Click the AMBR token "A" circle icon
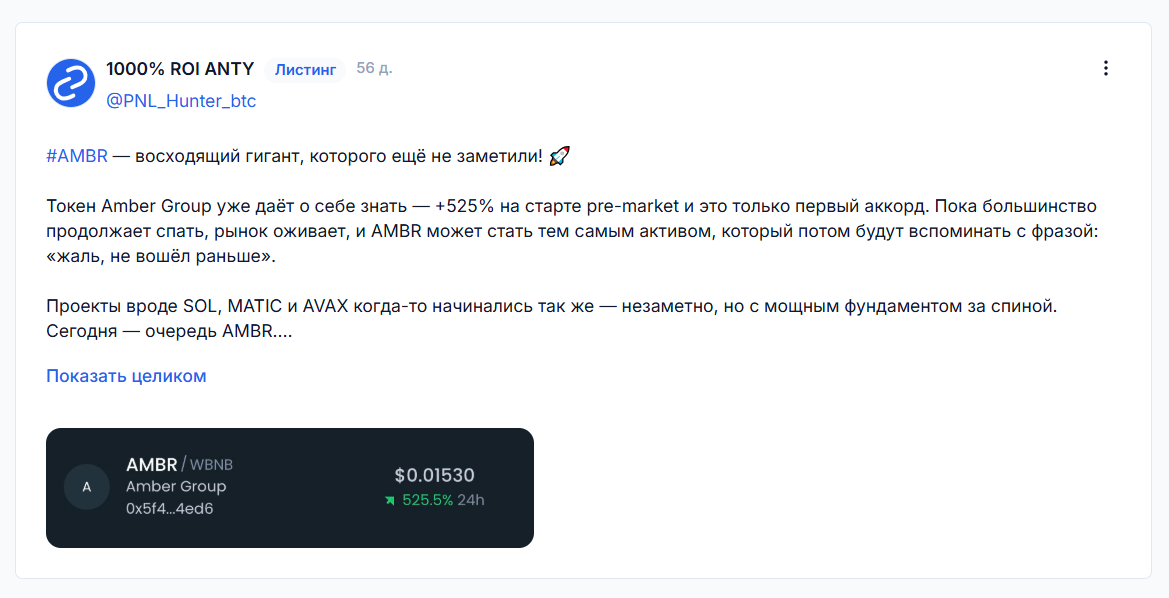 coord(87,487)
